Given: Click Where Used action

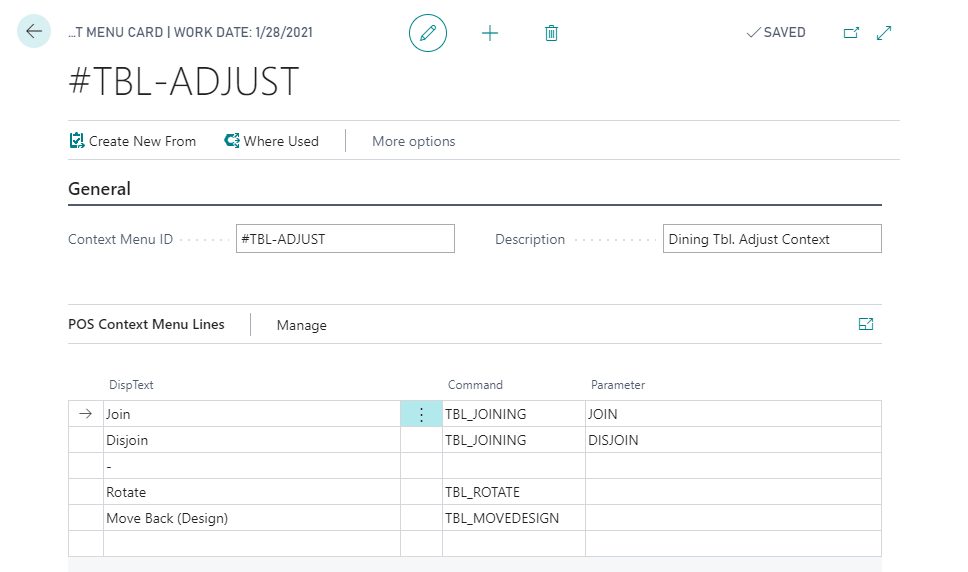Looking at the screenshot, I should [x=271, y=141].
